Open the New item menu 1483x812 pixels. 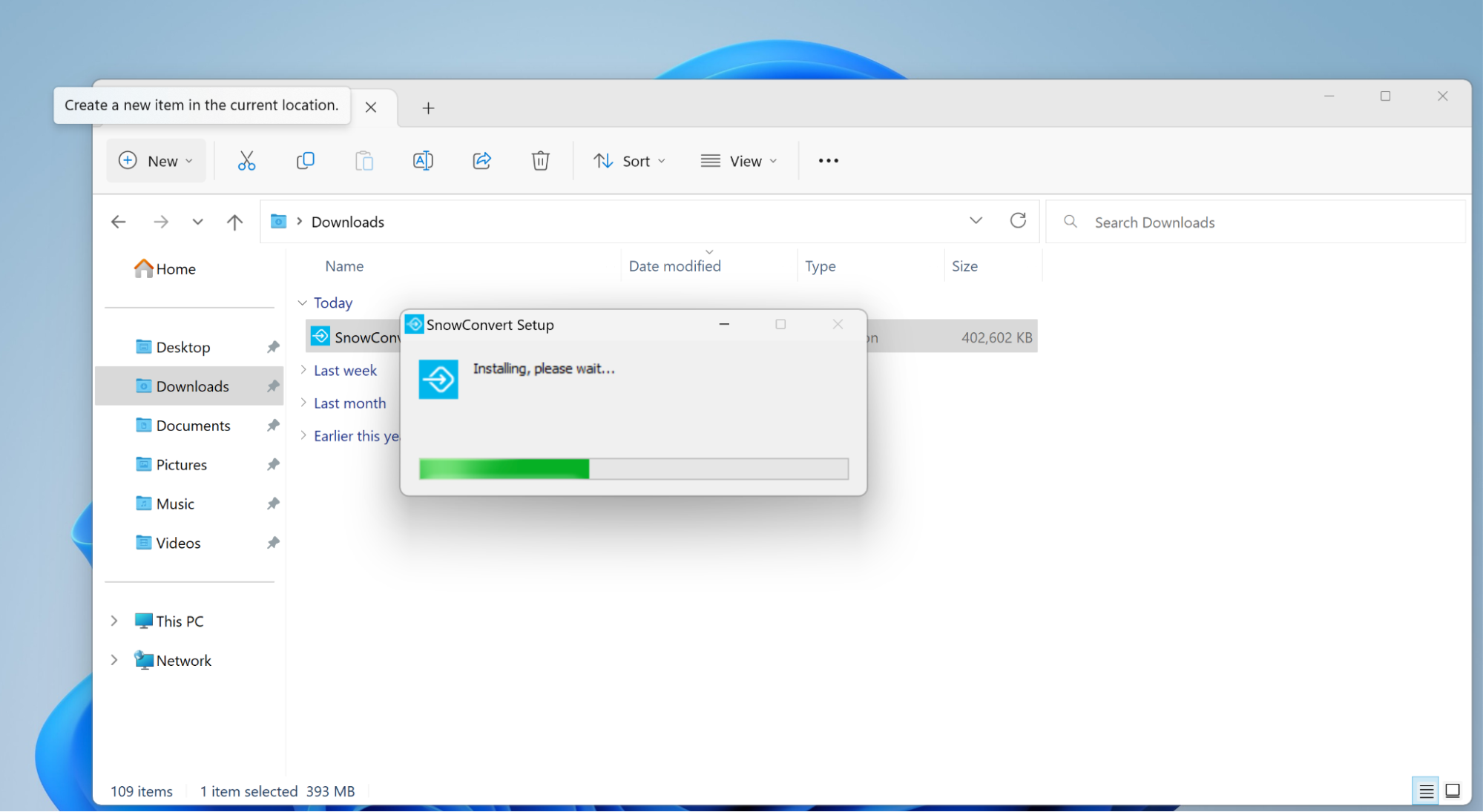(155, 160)
